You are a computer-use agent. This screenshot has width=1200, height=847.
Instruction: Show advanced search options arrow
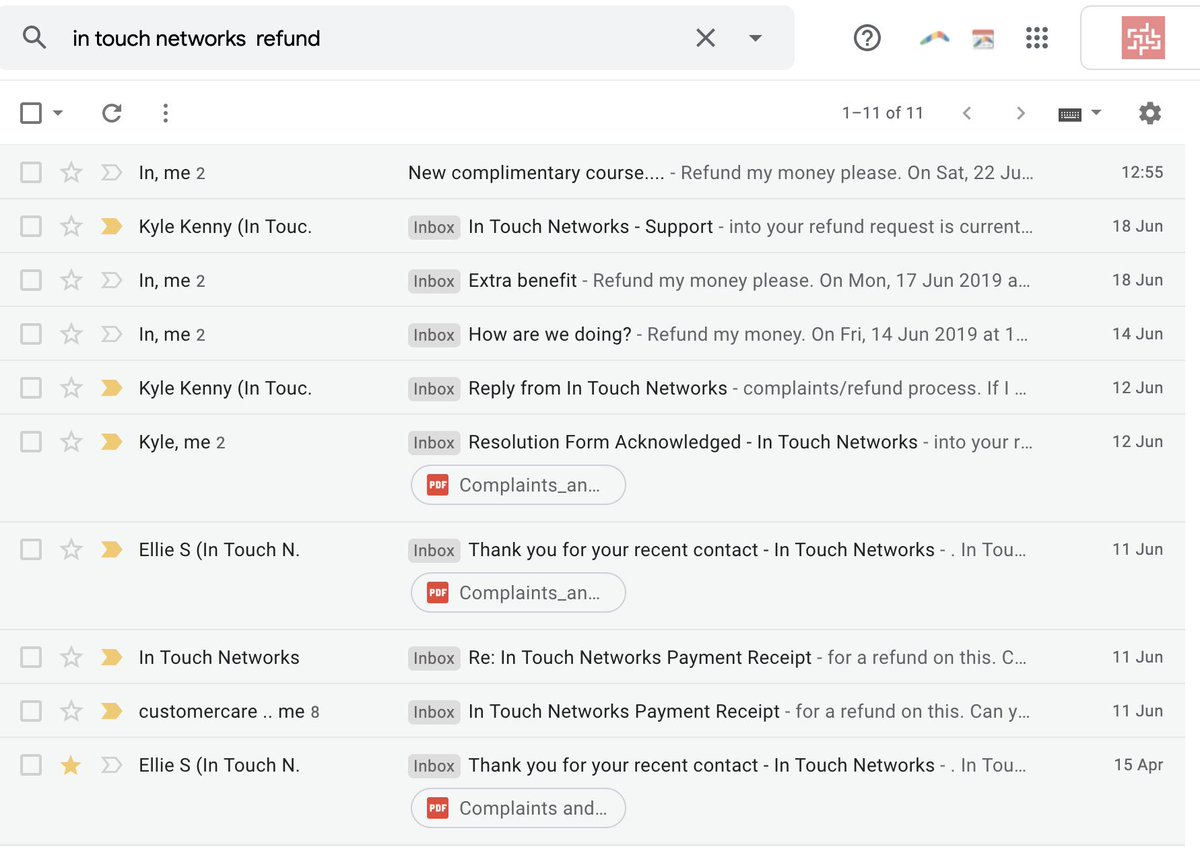point(755,38)
